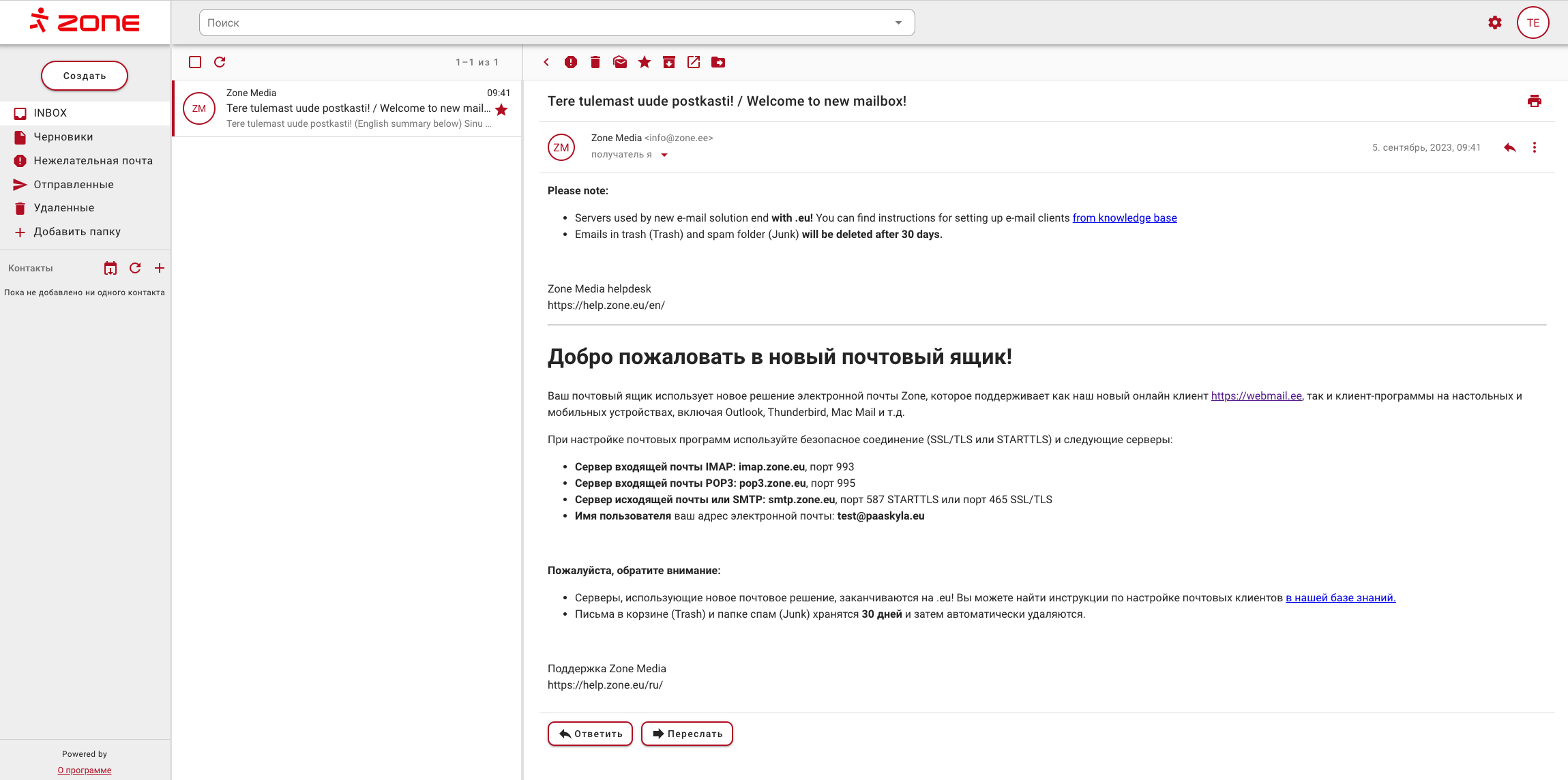Open the INBOX folder

point(85,113)
